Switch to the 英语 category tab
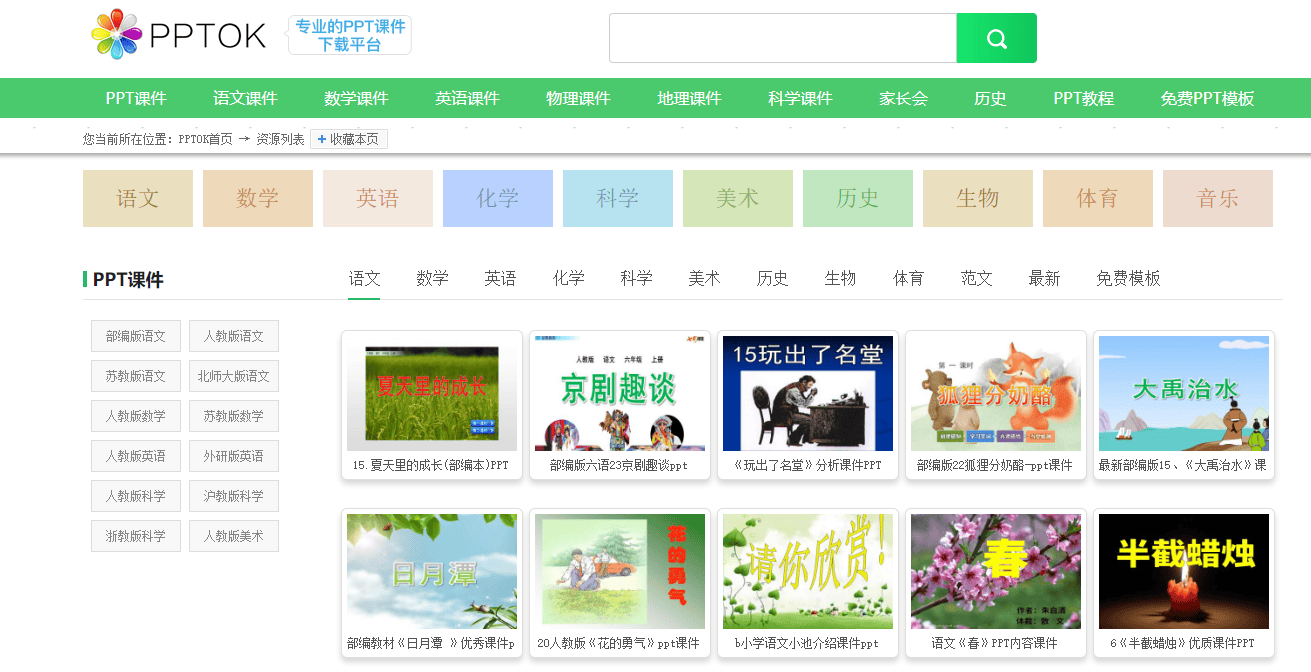Screen dimensions: 1311x672 (500, 278)
